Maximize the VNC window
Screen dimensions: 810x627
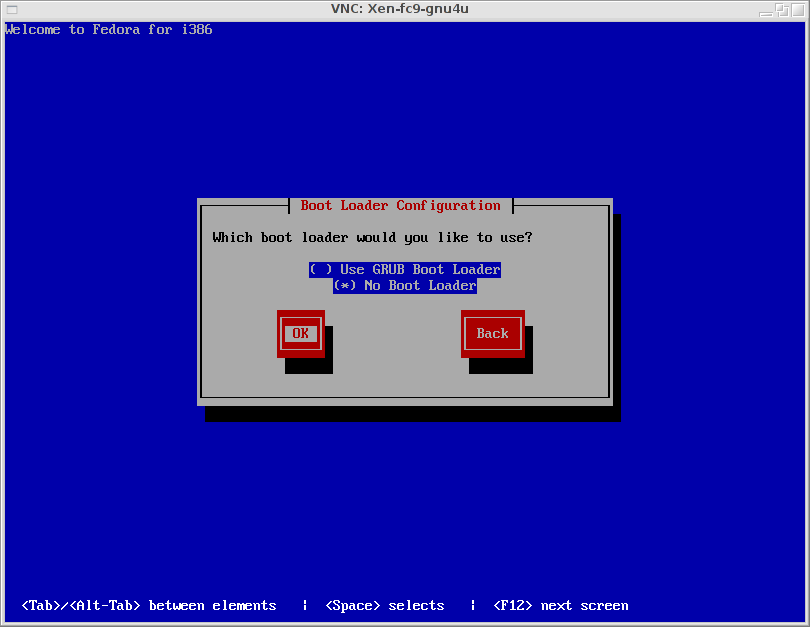799,10
